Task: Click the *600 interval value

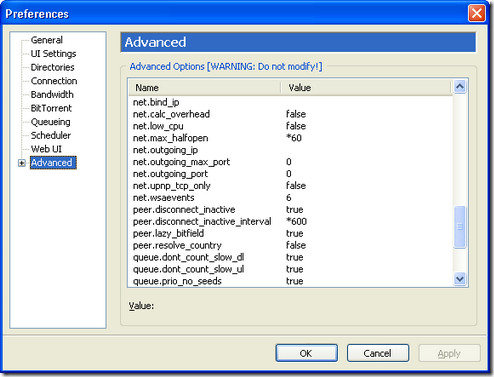Action: [296, 222]
